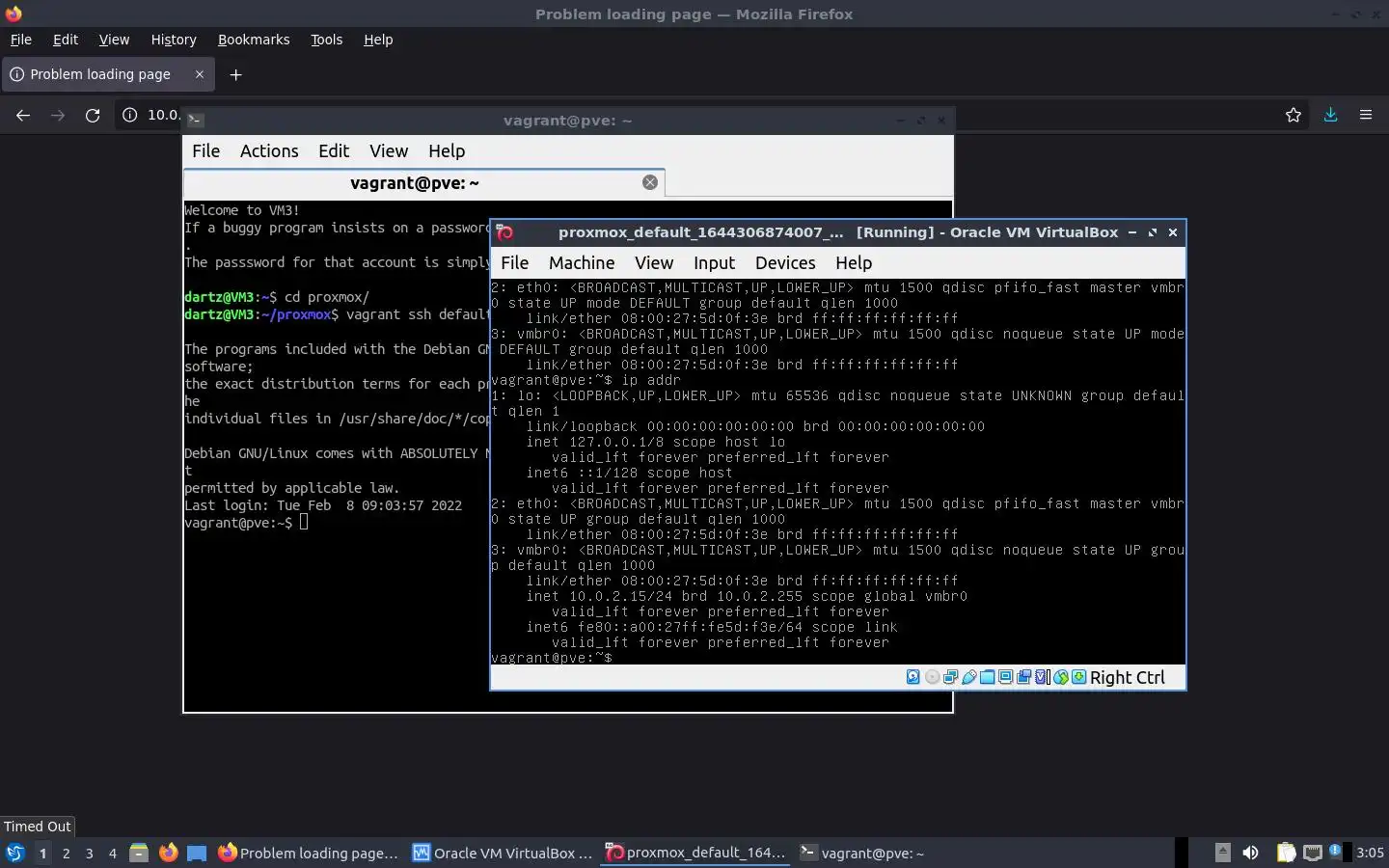Click the mouse integration indicator in VirtualBox
Image resolution: width=1389 pixels, height=868 pixels.
click(x=1060, y=677)
